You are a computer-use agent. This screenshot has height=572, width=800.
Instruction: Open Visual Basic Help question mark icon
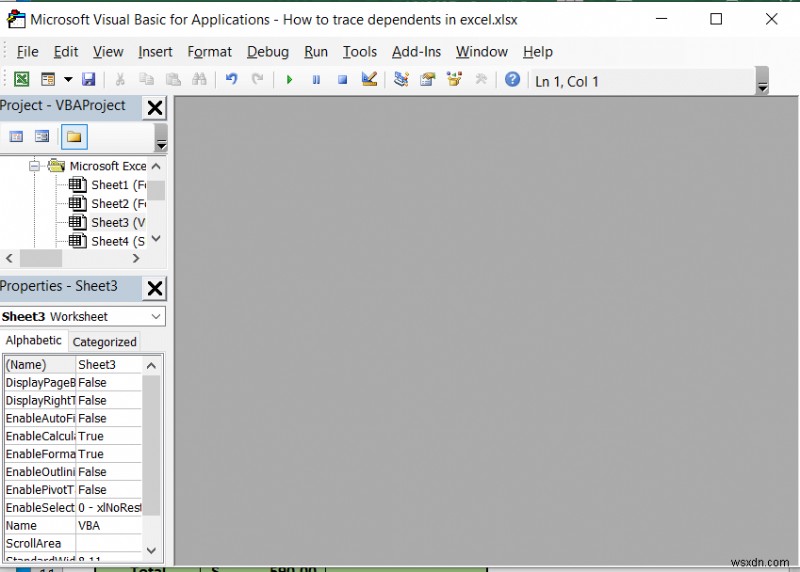tap(512, 79)
